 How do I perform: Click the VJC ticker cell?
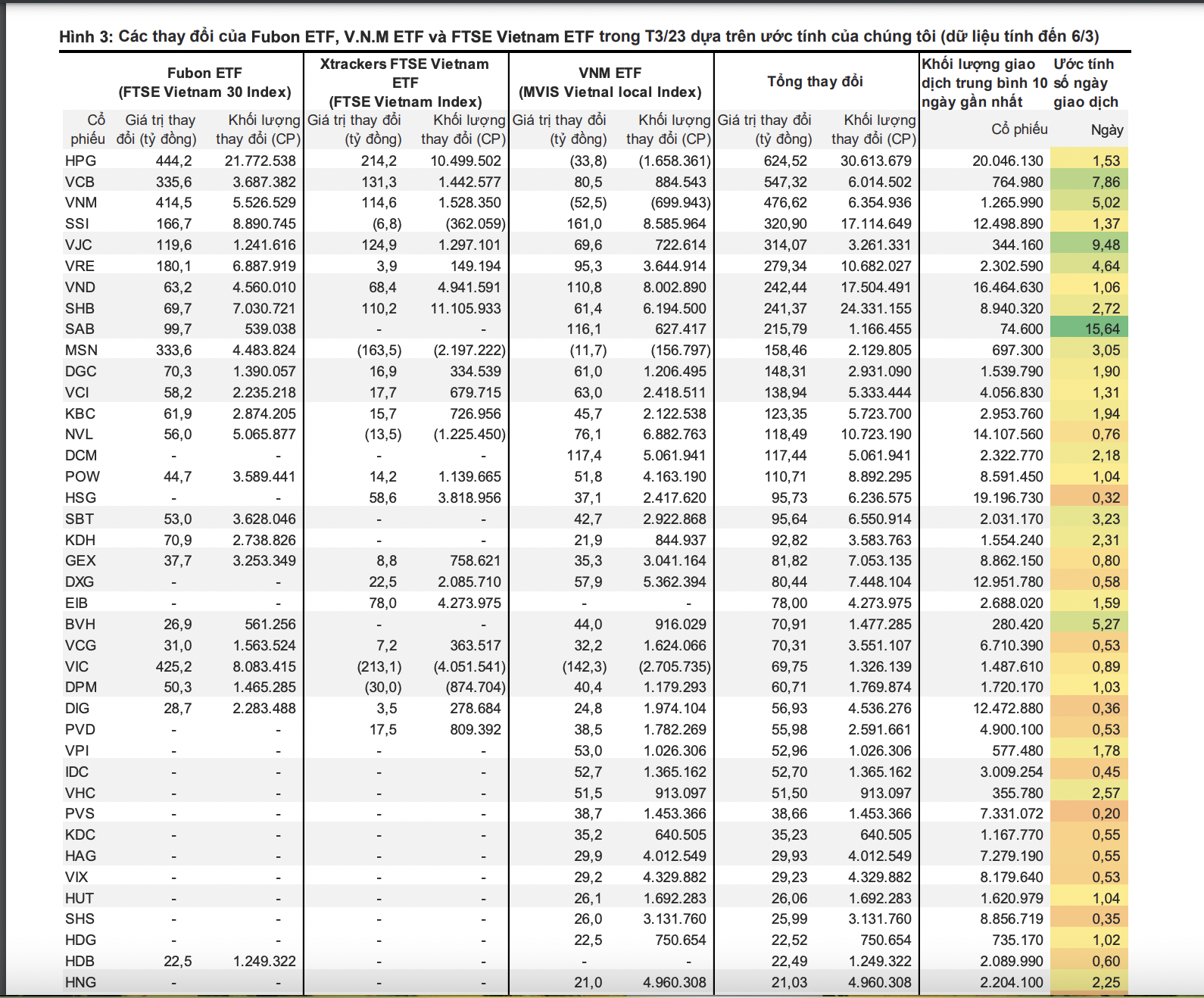[79, 245]
